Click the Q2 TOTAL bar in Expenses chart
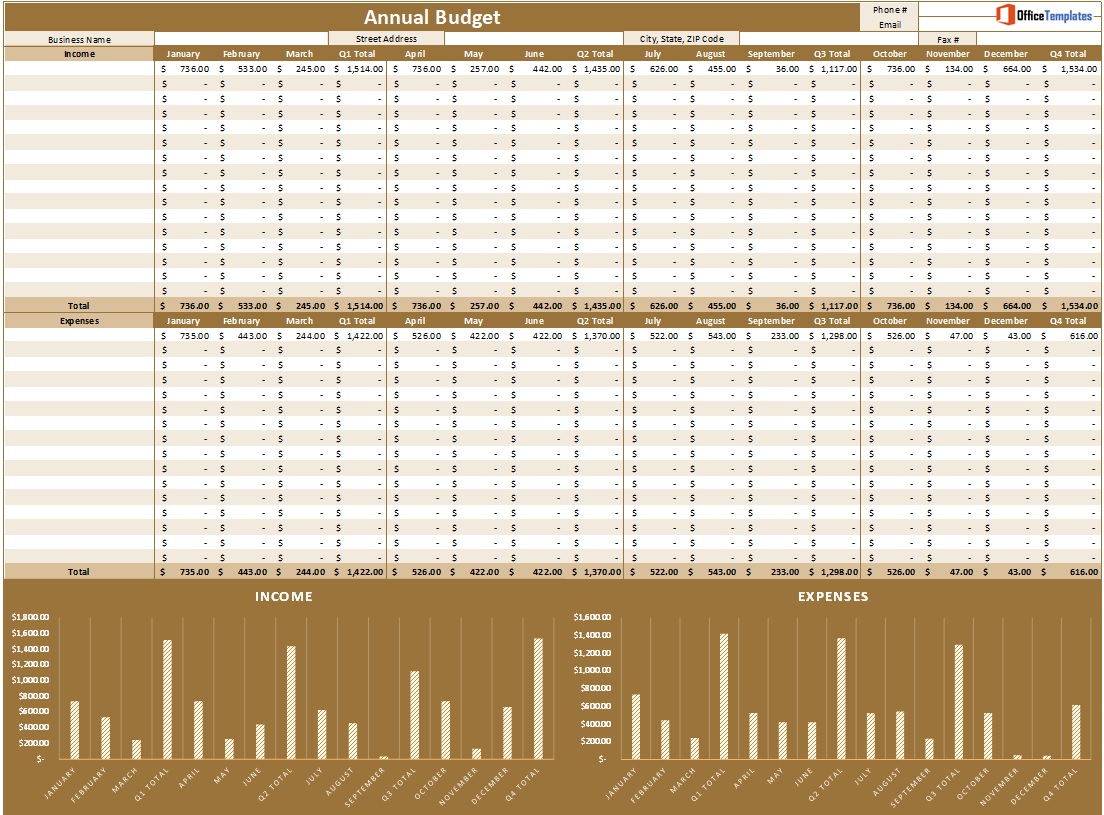The width and height of the screenshot is (1104, 815). coord(841,699)
